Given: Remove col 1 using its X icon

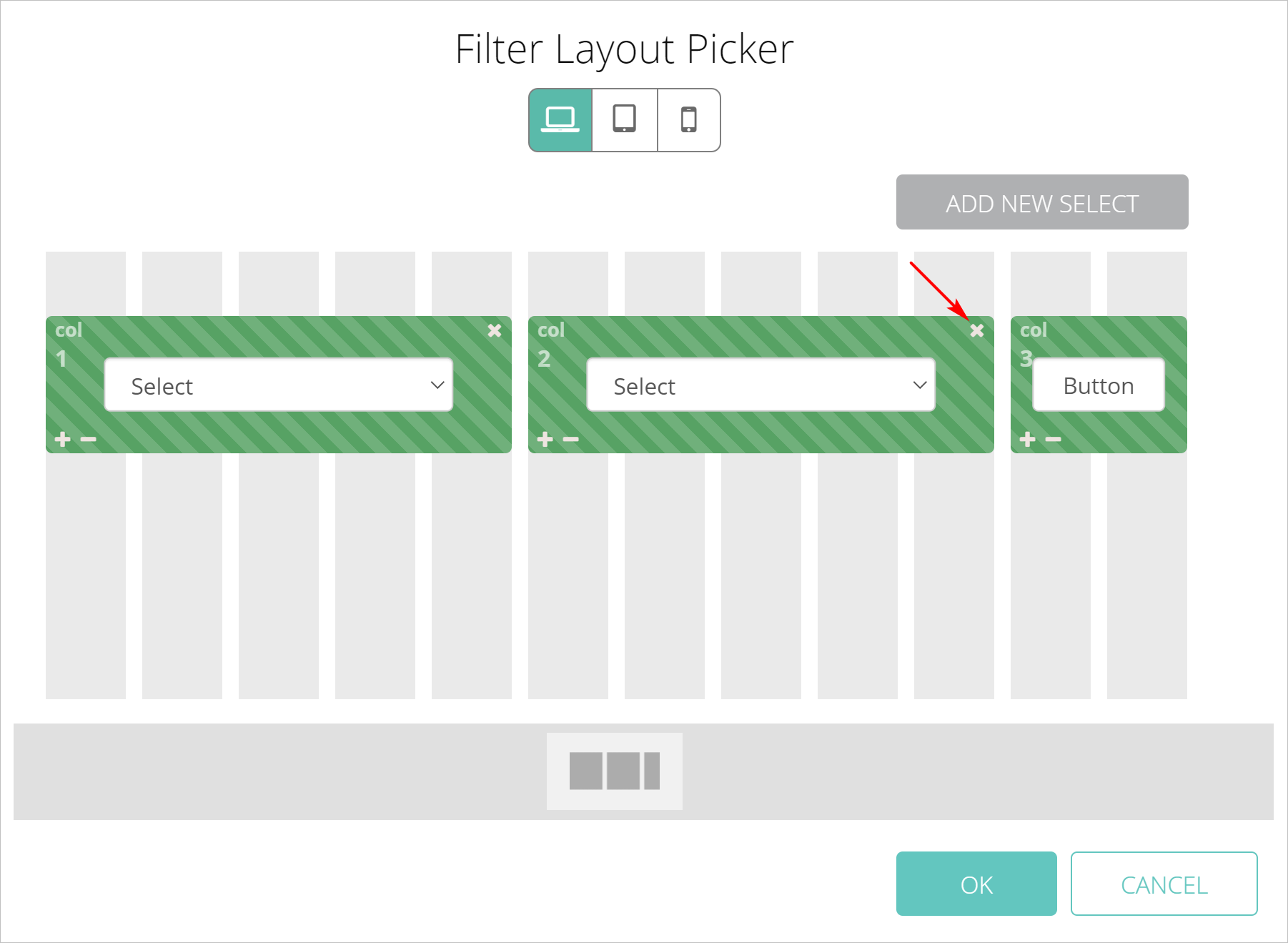Looking at the screenshot, I should click(494, 330).
